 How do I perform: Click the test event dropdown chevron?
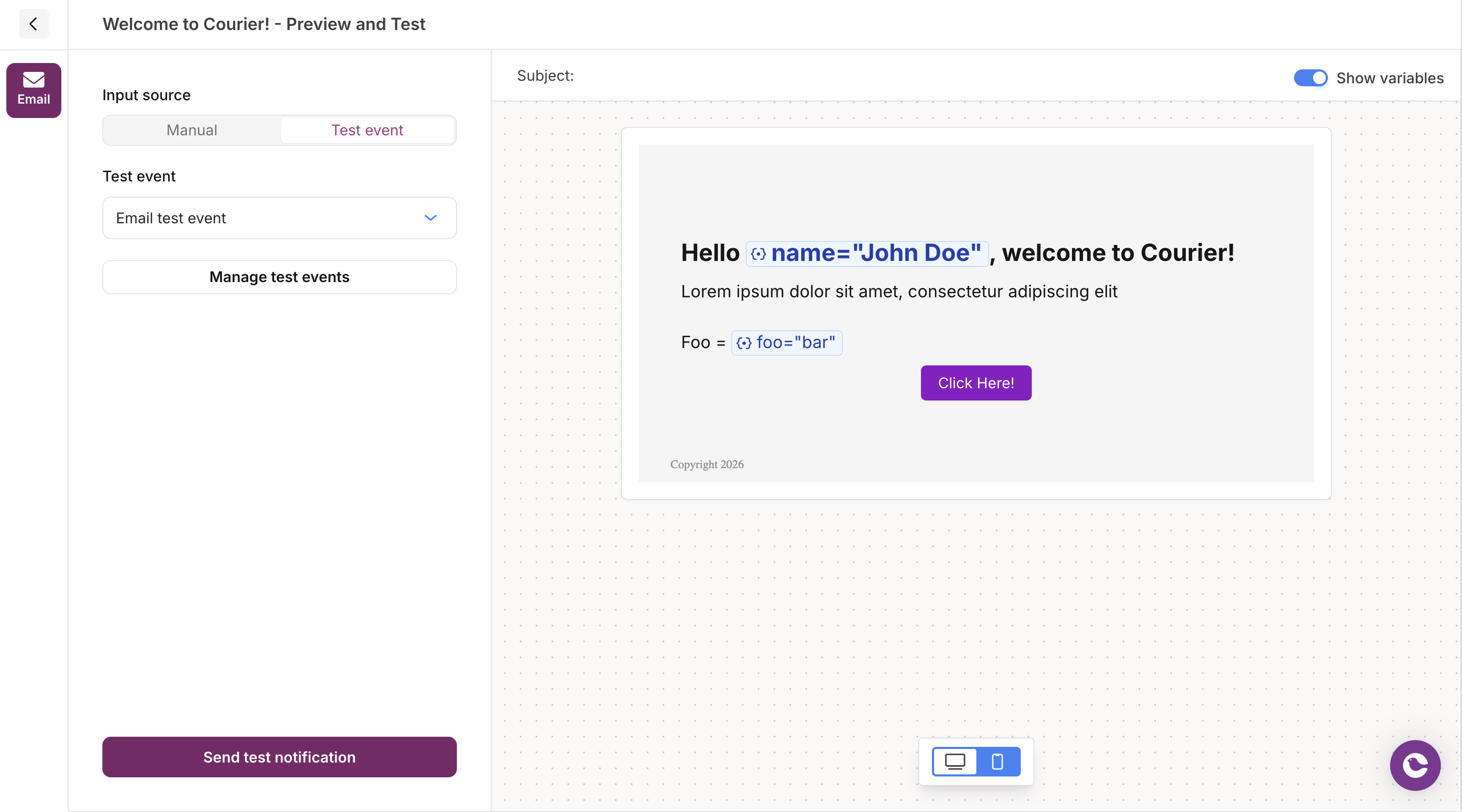(430, 218)
